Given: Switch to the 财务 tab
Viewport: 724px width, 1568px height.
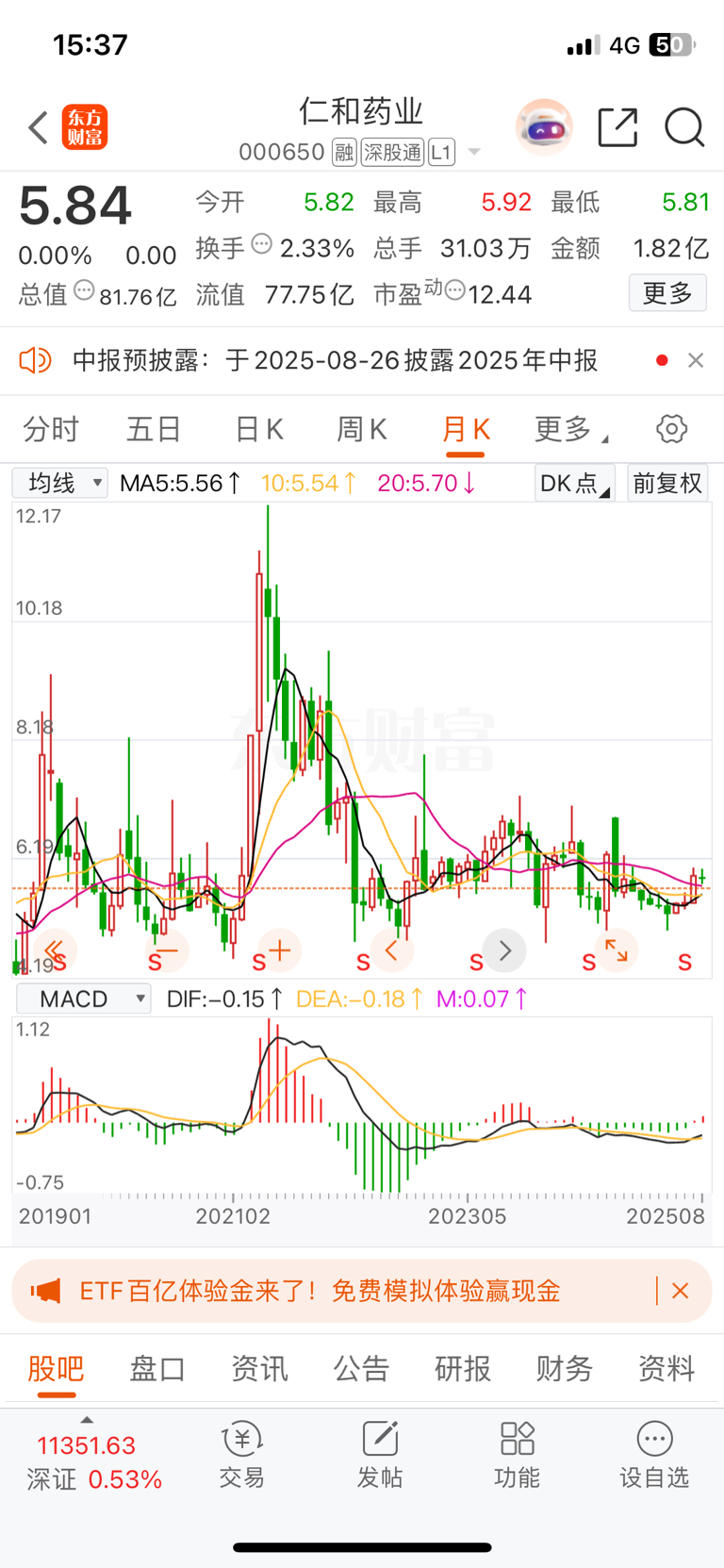Looking at the screenshot, I should pos(565,1368).
